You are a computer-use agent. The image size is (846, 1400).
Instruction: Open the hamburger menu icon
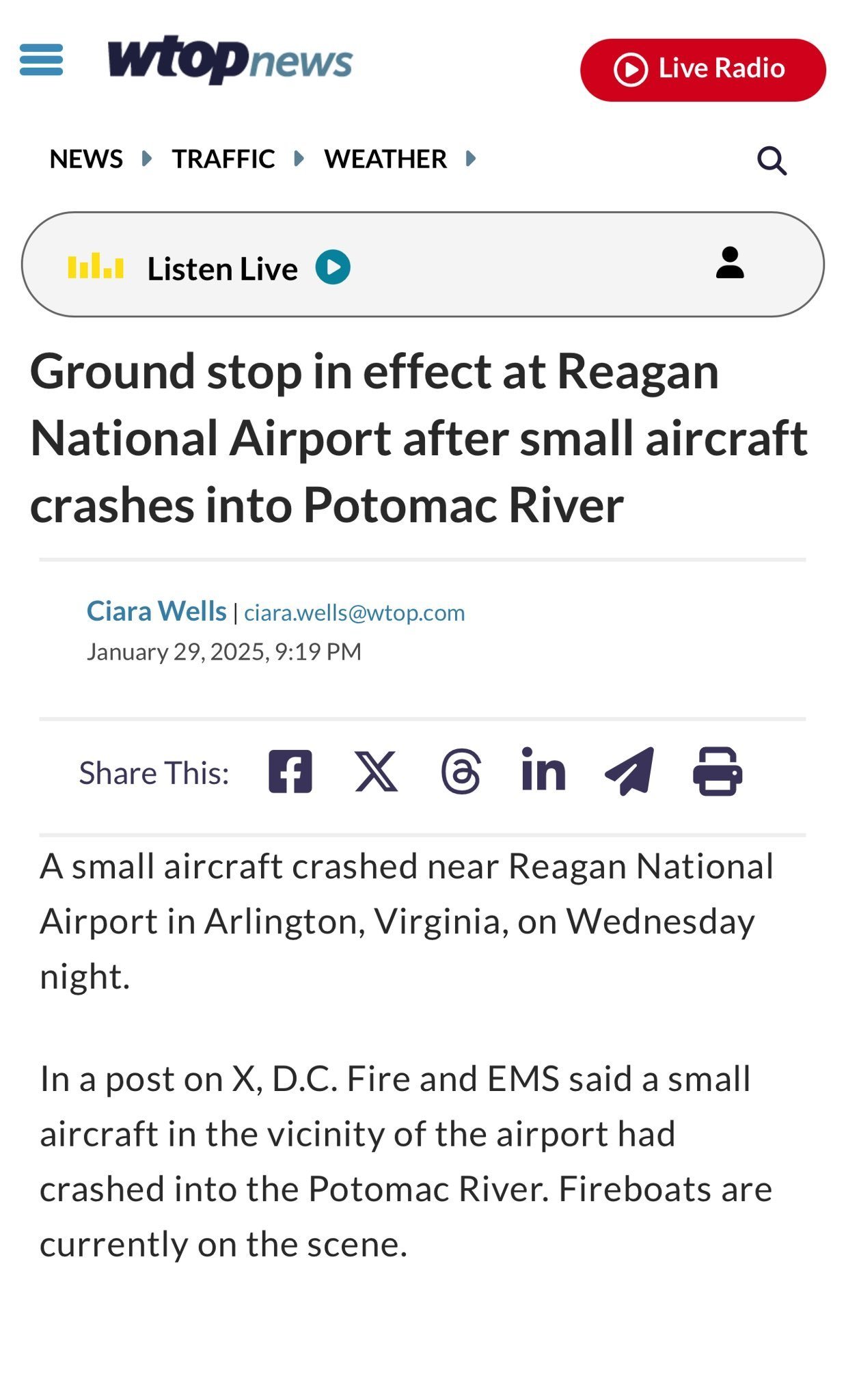point(42,59)
